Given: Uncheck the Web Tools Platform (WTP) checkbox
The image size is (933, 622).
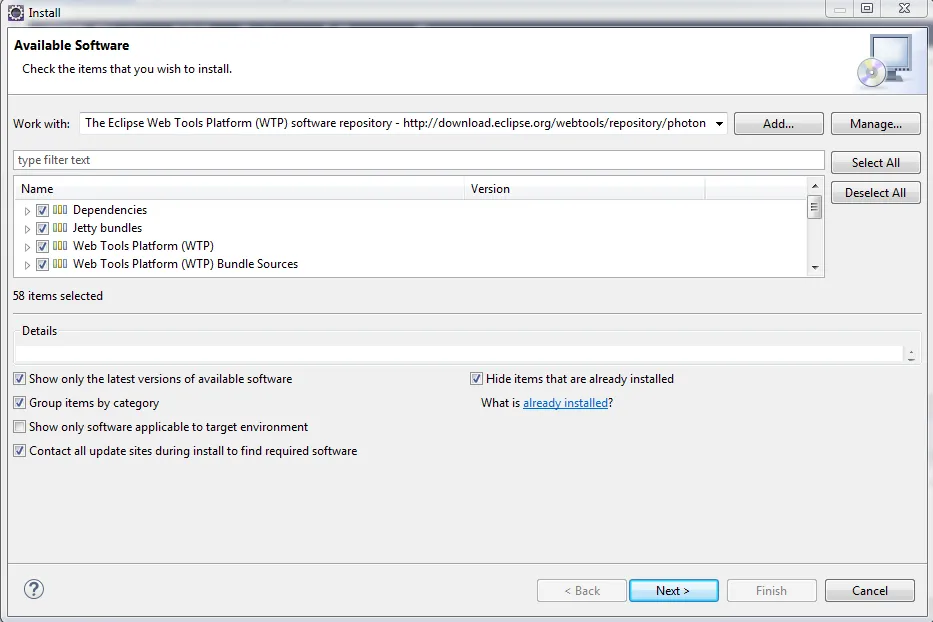Looking at the screenshot, I should [x=42, y=246].
